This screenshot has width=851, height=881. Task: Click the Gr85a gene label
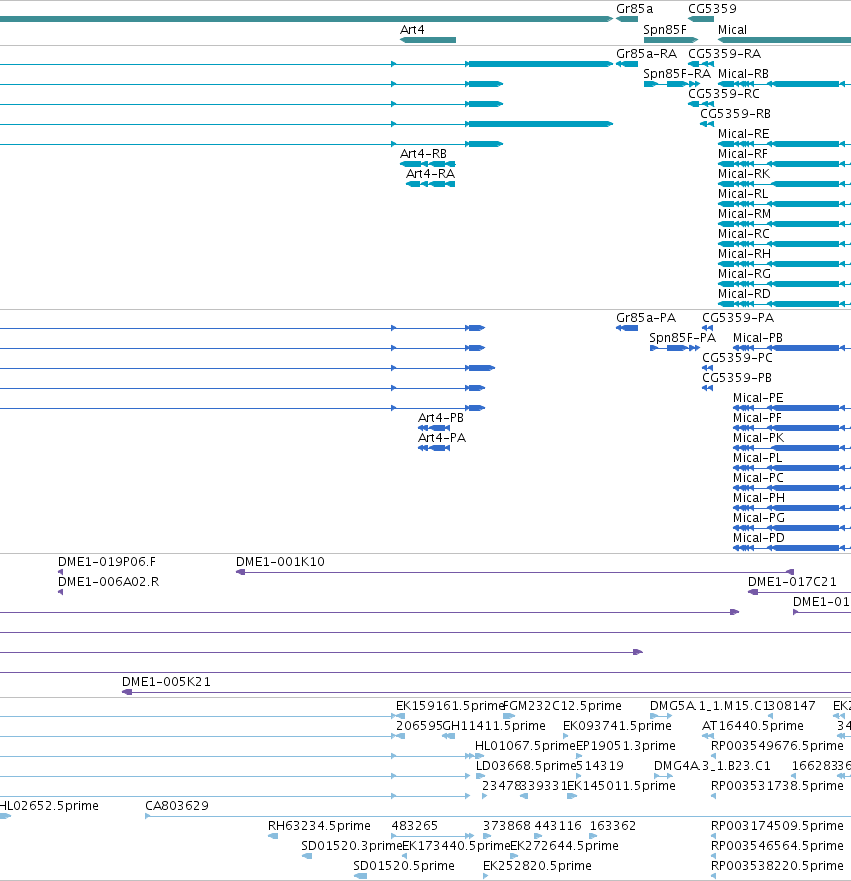tap(634, 9)
